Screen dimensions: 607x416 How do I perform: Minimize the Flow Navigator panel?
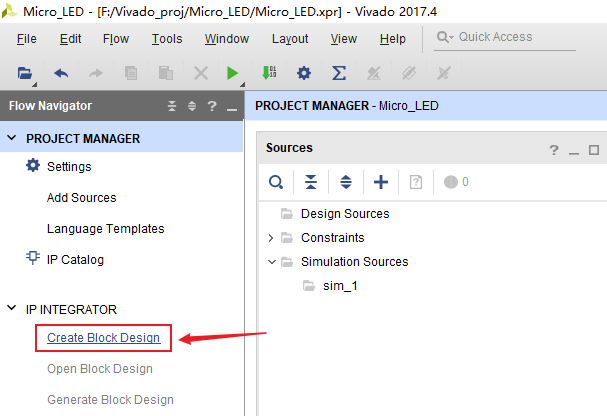click(232, 108)
